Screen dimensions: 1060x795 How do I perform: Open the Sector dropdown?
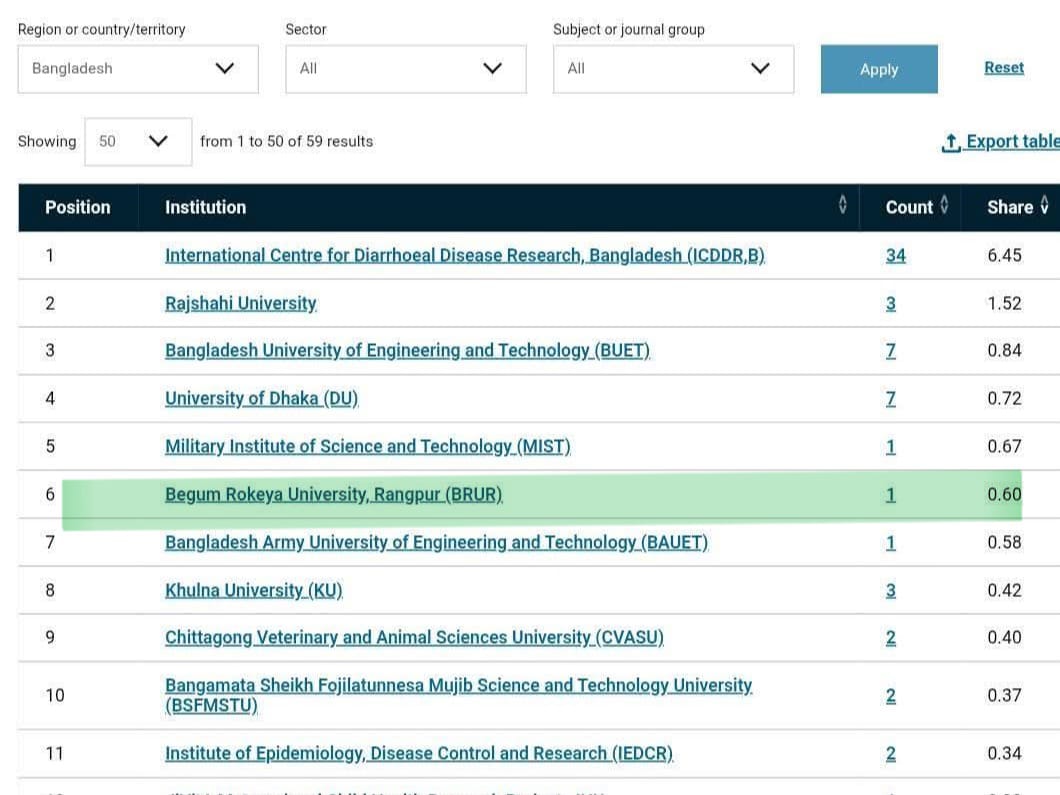click(x=406, y=69)
